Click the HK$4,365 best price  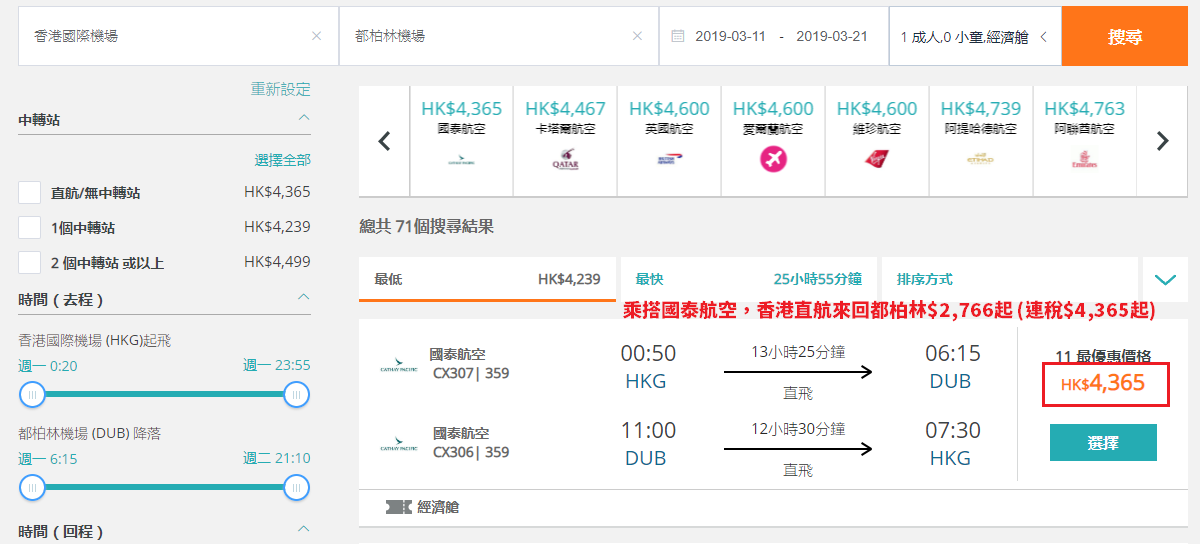tap(1103, 384)
